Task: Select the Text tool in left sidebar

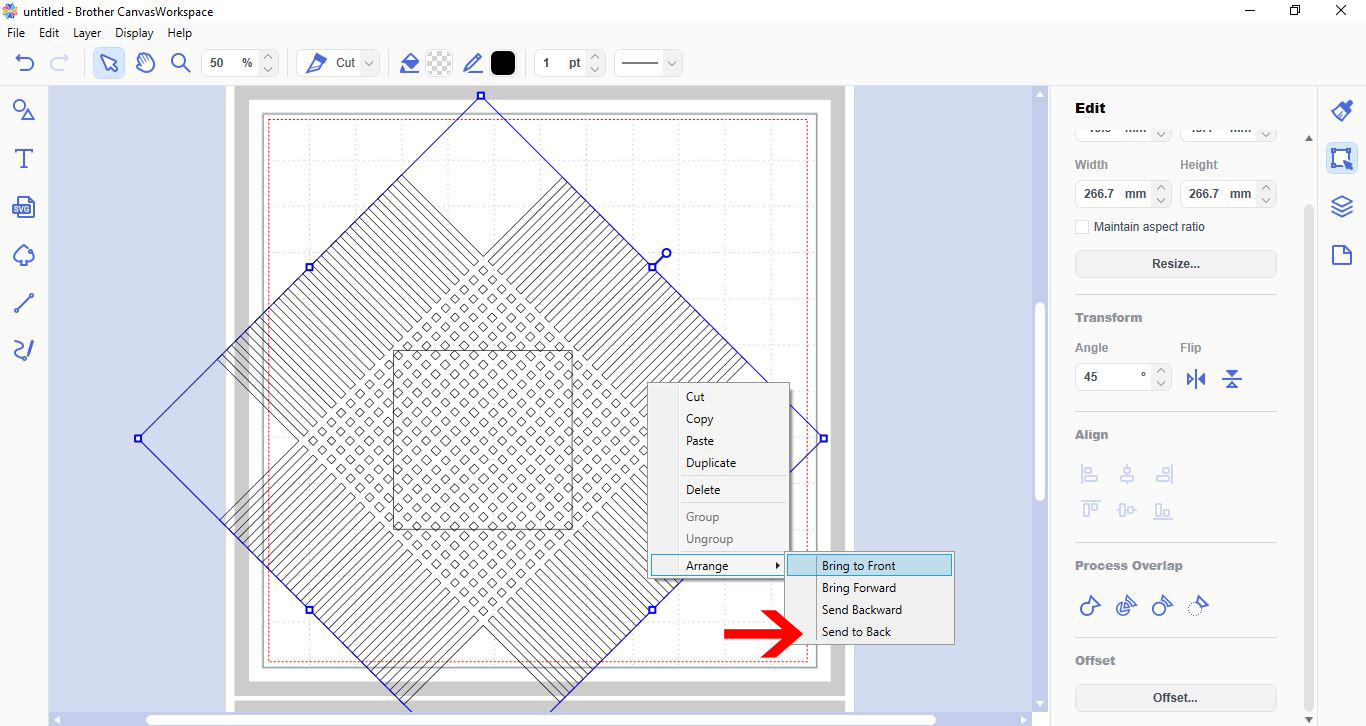Action: tap(24, 158)
